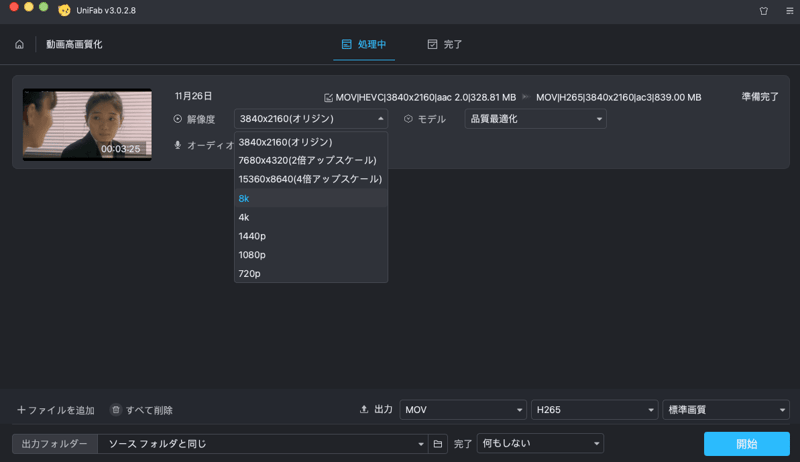This screenshot has width=800, height=462.
Task: Open the H265 codec dropdown
Action: (594, 409)
